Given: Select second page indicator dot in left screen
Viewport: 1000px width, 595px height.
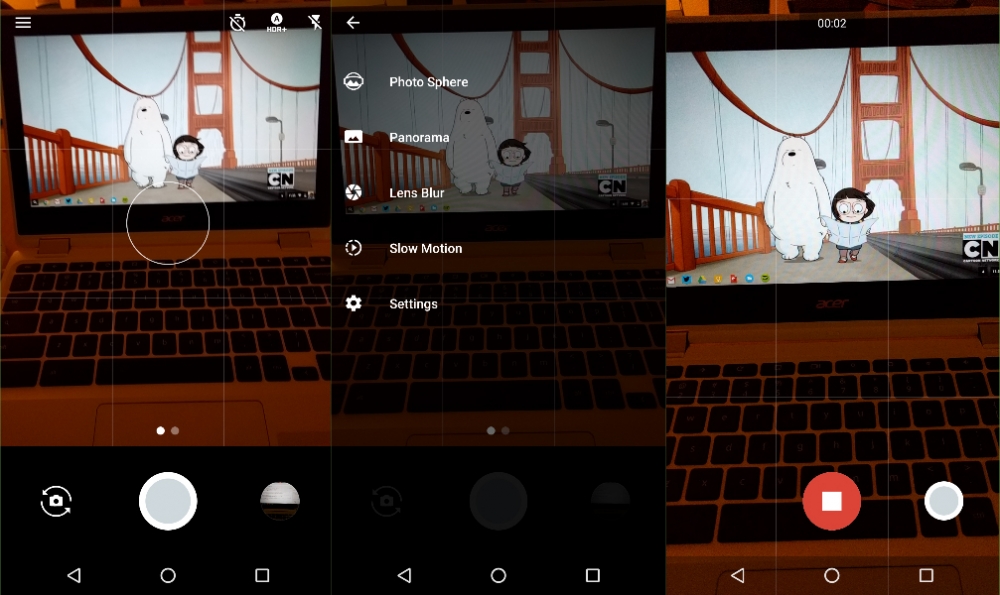Looking at the screenshot, I should coord(175,430).
